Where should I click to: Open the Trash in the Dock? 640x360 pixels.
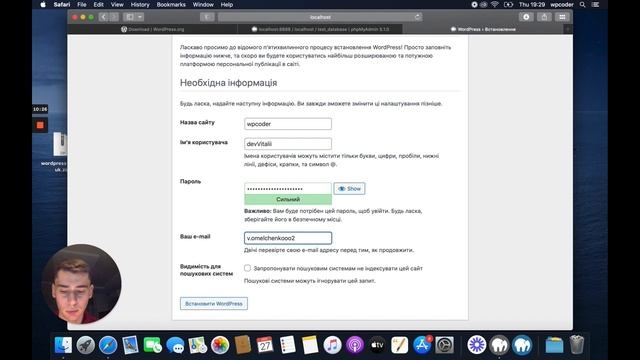[576, 345]
